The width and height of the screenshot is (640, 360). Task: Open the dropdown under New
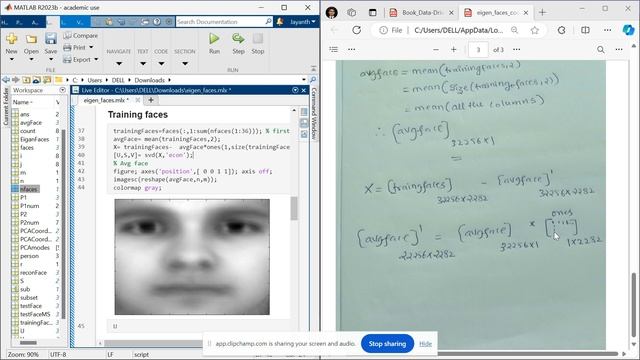tap(11, 60)
